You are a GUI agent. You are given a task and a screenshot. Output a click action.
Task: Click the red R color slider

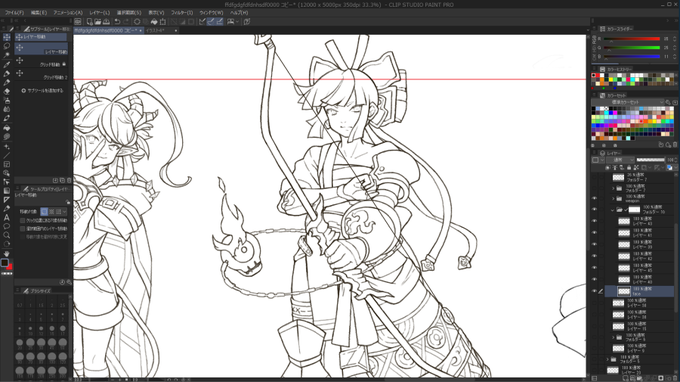631,39
